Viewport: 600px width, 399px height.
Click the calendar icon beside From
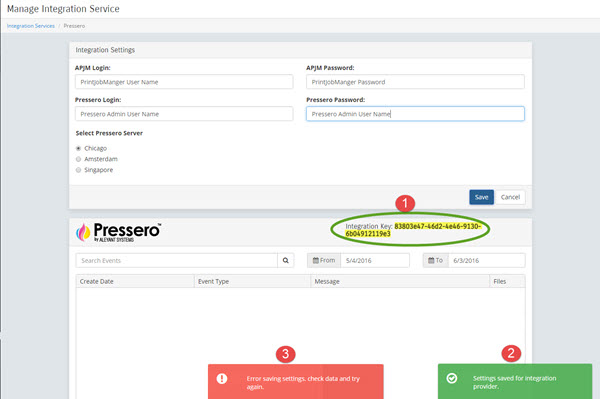(316, 261)
